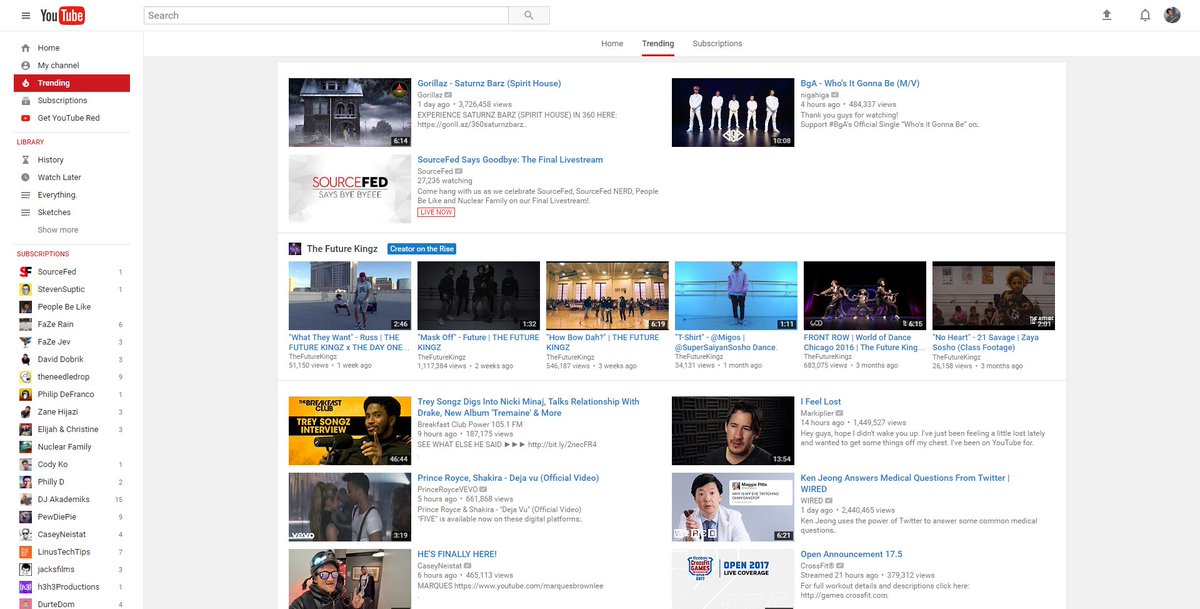Click the Trending flame icon
The image size is (1200, 609).
[25, 83]
